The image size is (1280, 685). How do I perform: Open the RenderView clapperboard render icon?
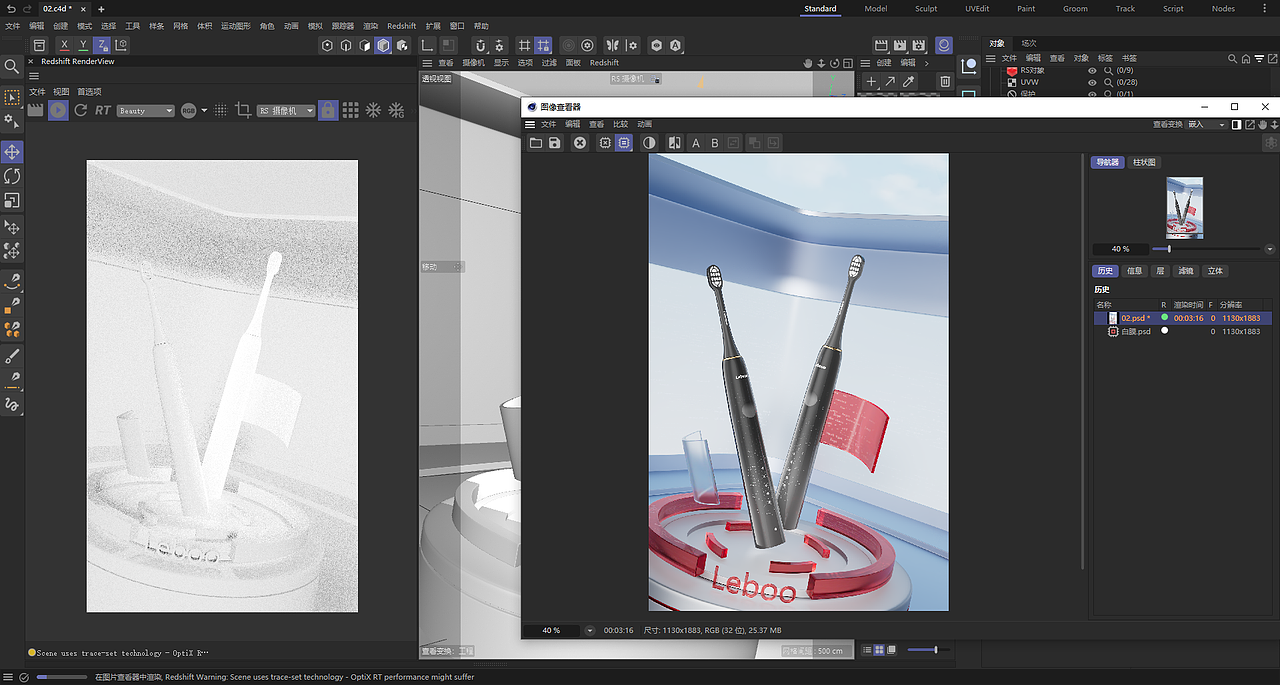click(x=36, y=110)
